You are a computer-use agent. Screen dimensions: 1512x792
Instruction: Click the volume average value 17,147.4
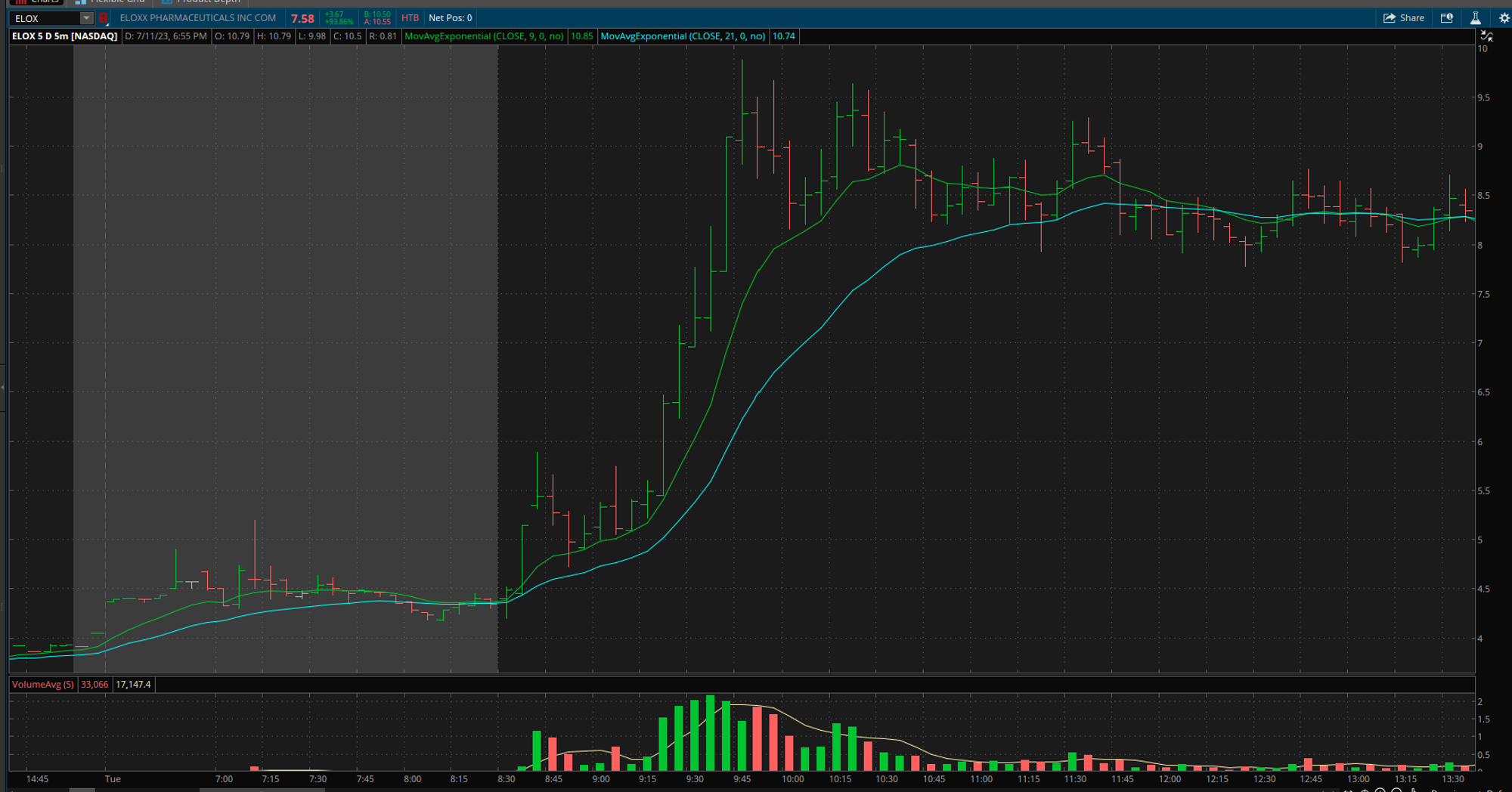pyautogui.click(x=133, y=685)
